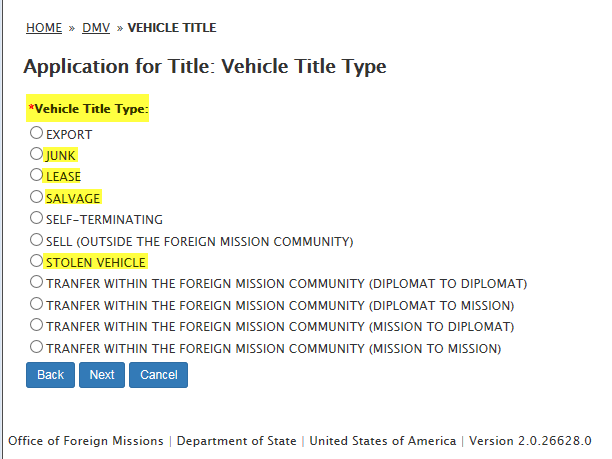Screen dimensions: 612x459
Task: Click the Cancel button
Action: (159, 375)
